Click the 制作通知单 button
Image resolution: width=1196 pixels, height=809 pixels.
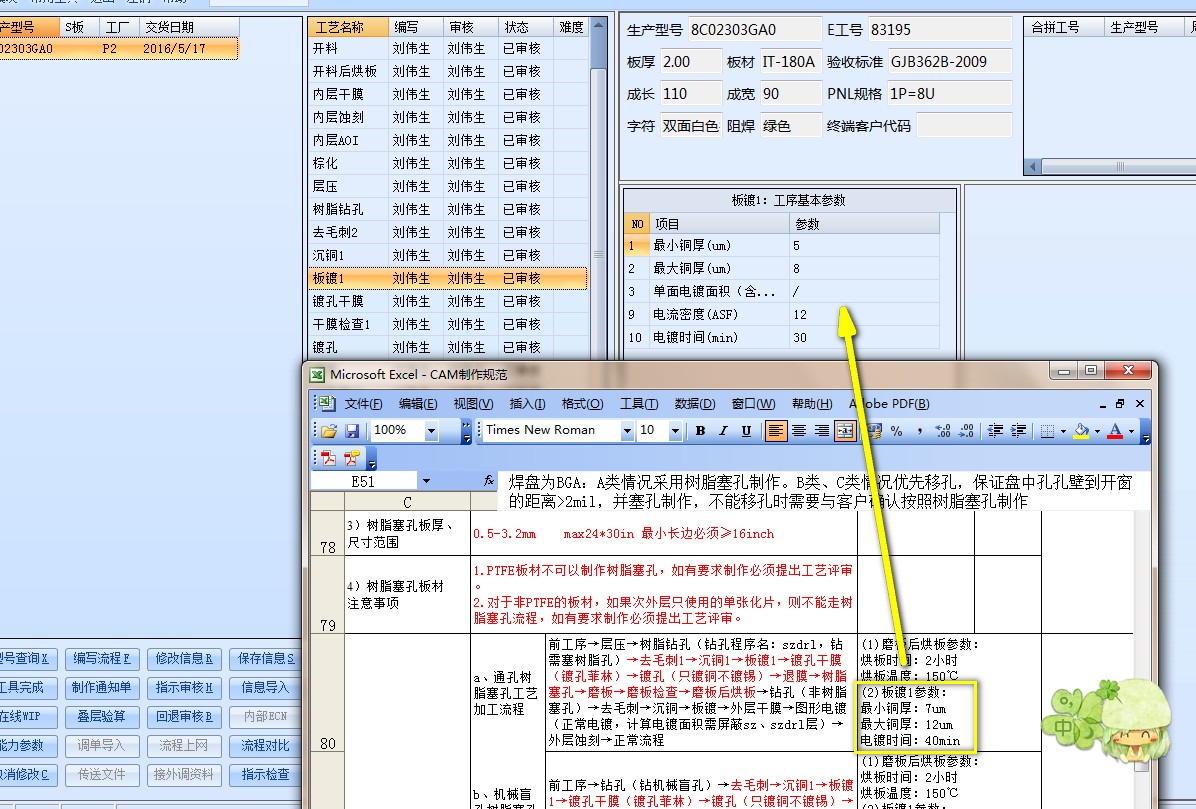101,687
